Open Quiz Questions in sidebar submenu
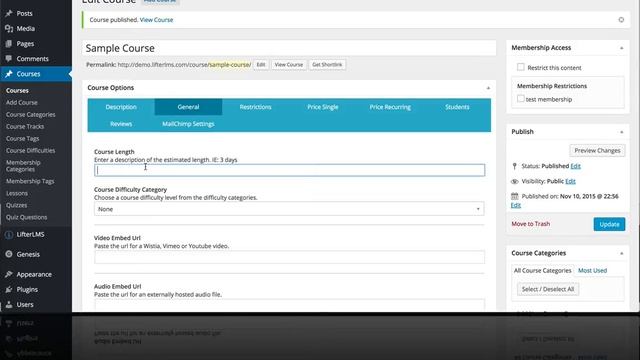Viewport: 640px width, 360px height. point(27,218)
